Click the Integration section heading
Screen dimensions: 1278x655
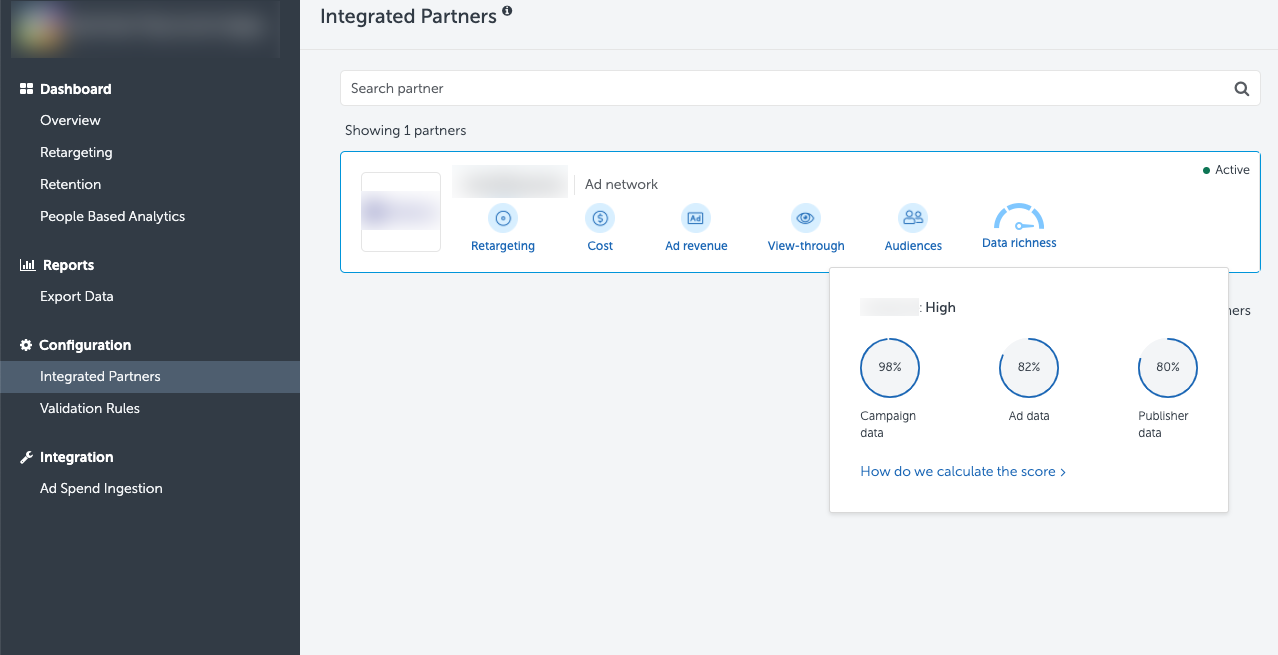pyautogui.click(x=76, y=457)
